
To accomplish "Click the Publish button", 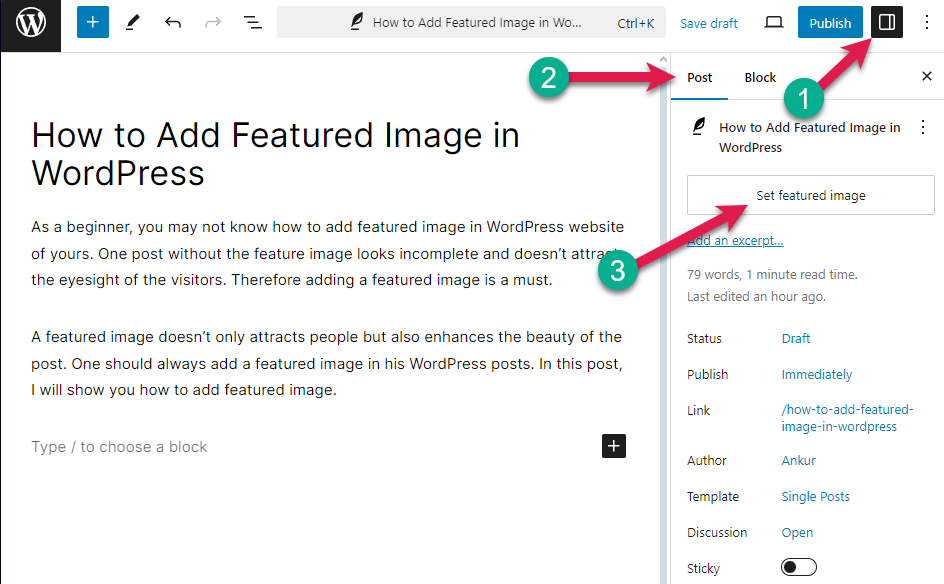I will (830, 22).
